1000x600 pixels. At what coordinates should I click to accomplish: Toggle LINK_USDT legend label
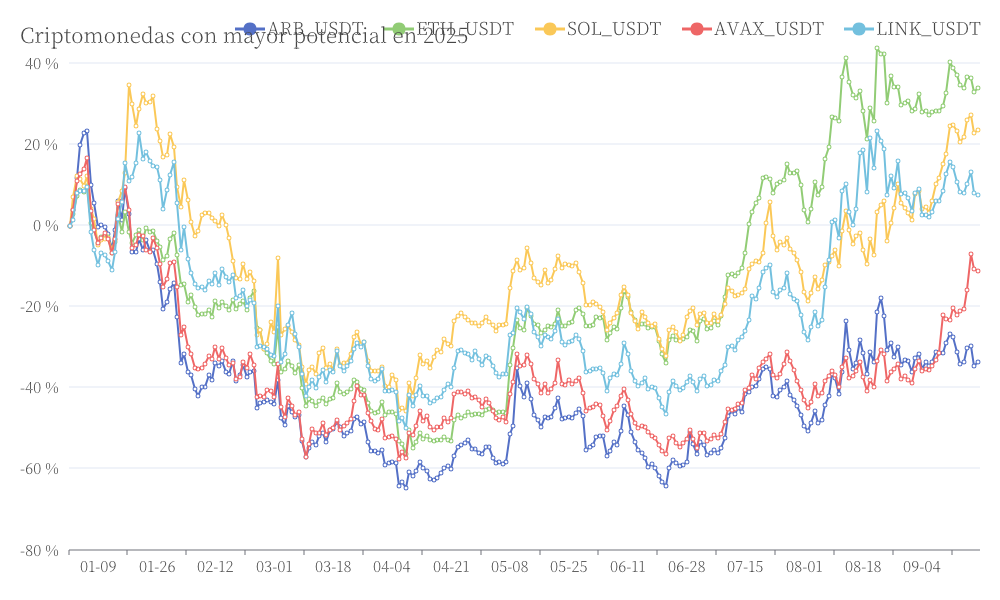click(928, 29)
